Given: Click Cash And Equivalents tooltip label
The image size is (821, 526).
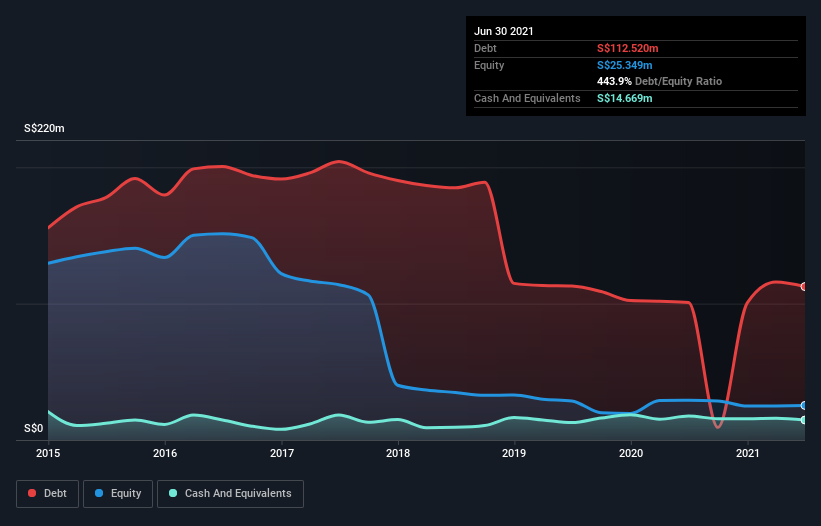Looking at the screenshot, I should (527, 98).
